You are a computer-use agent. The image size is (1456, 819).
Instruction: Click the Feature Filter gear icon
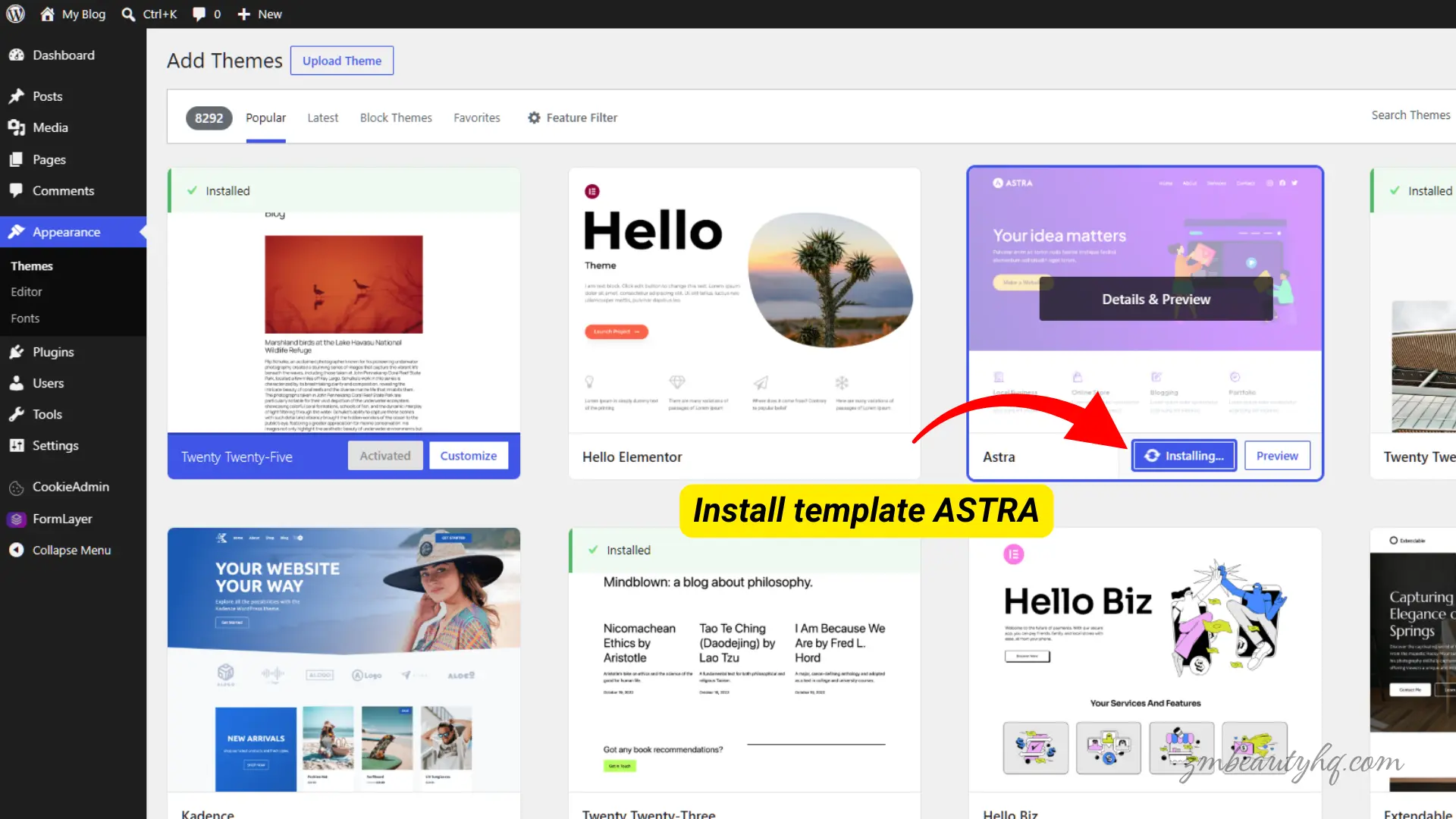pos(534,118)
